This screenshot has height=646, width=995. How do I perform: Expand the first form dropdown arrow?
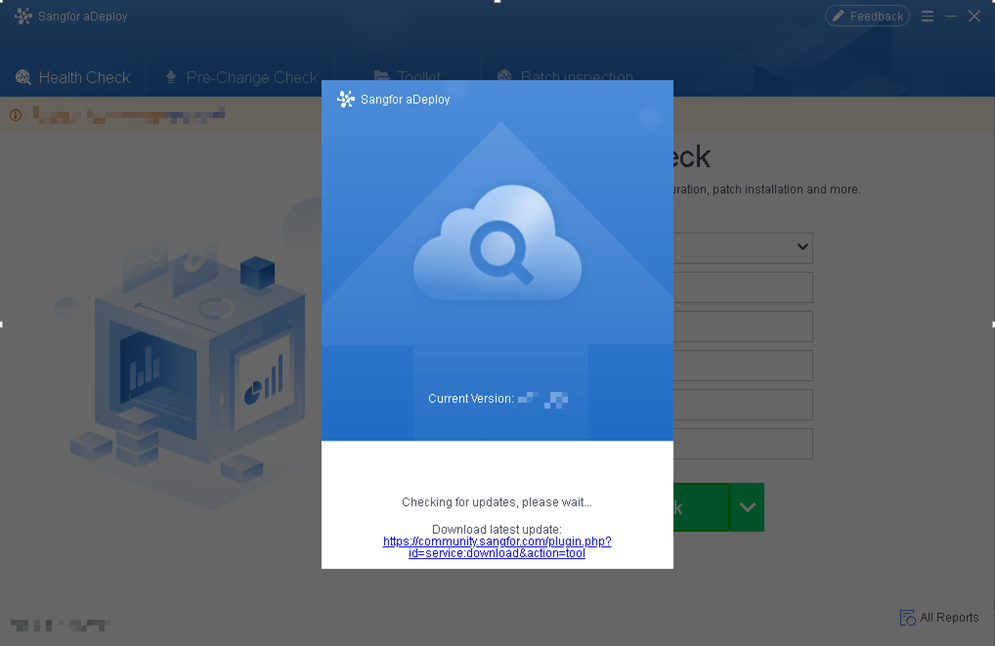(x=802, y=247)
